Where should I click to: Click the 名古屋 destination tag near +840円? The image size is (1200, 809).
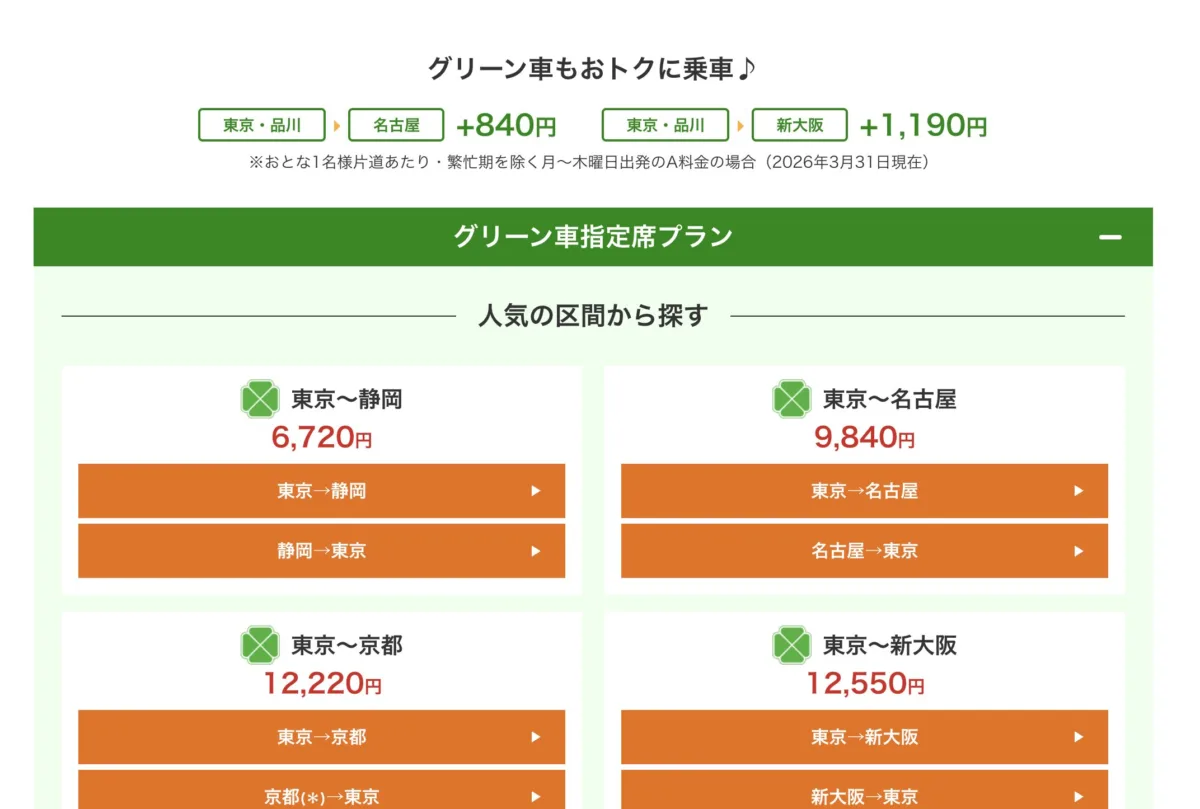click(x=396, y=125)
